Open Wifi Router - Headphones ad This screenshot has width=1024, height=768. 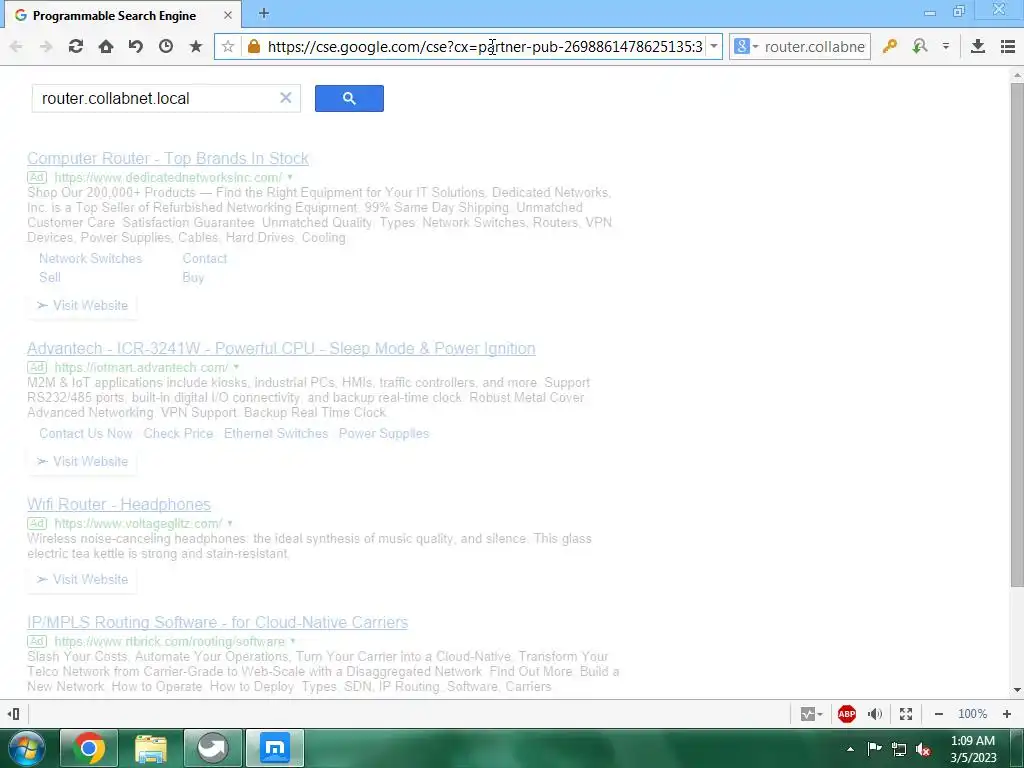pos(119,505)
